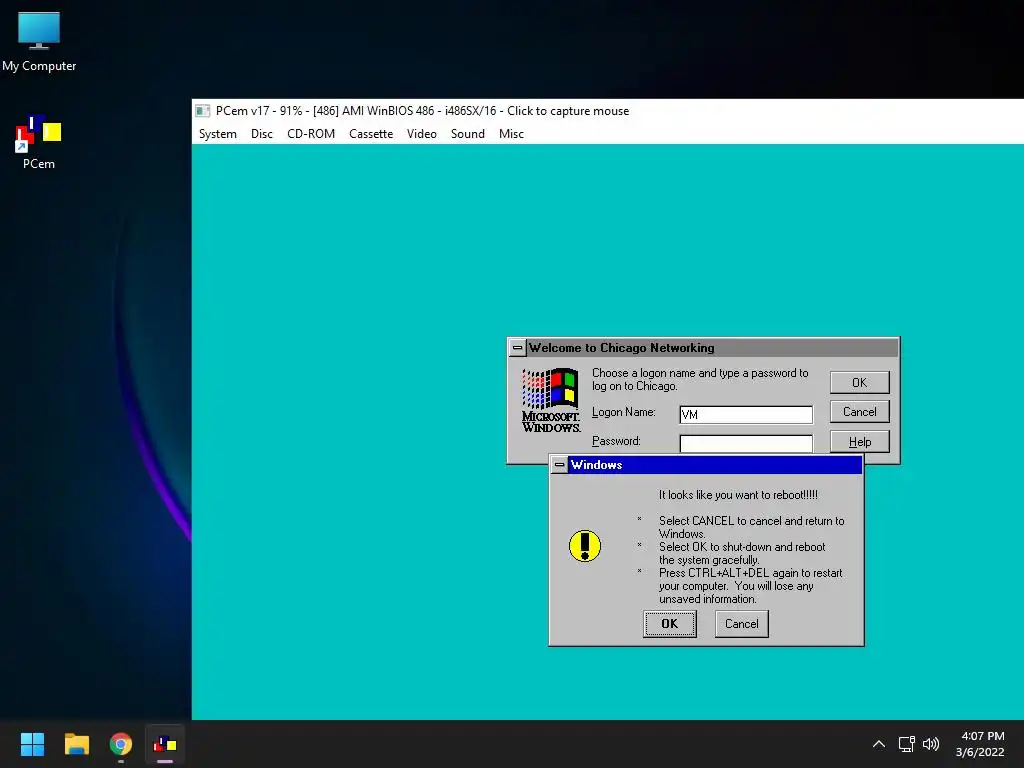Open the Sound menu in PCem
Screen dimensions: 1024x768
(x=468, y=134)
